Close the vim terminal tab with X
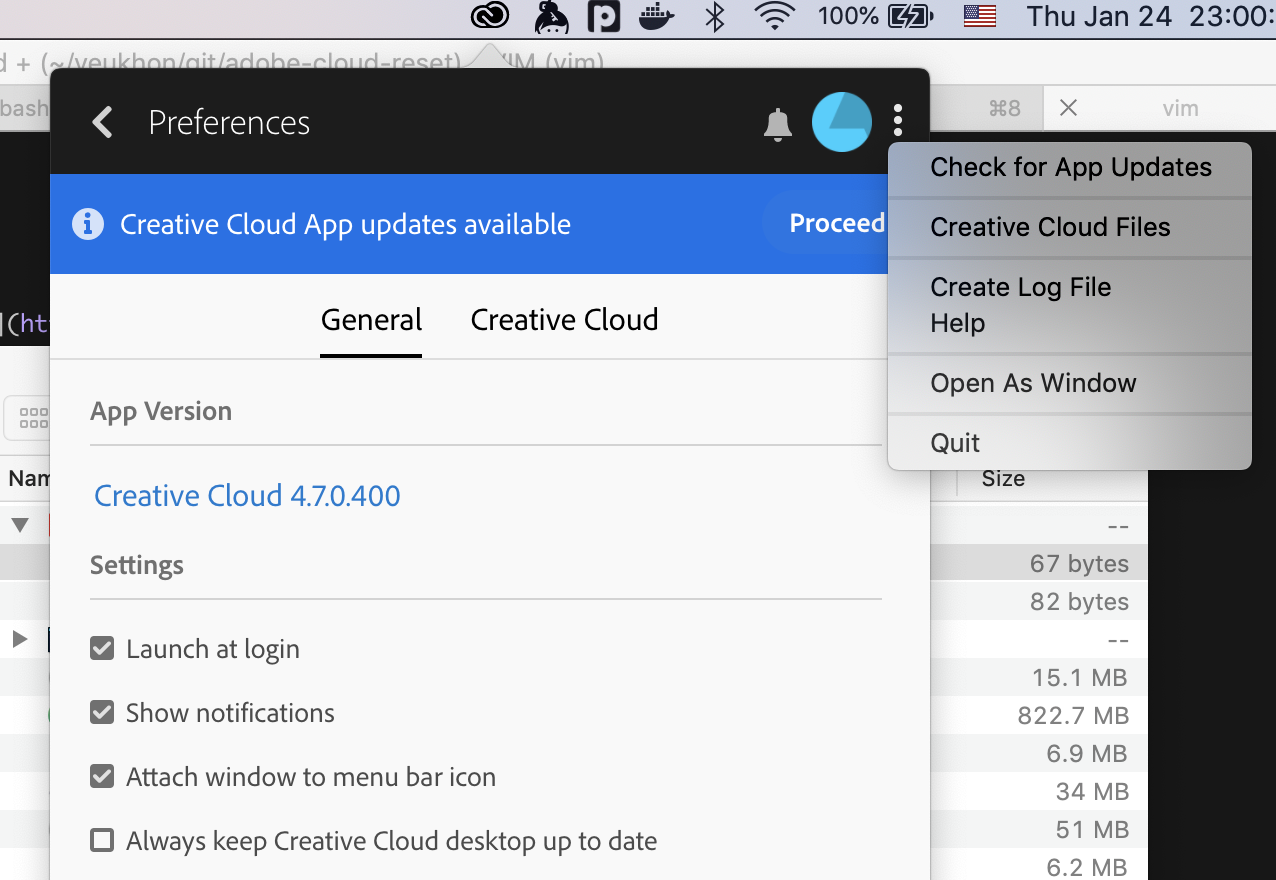Image resolution: width=1276 pixels, height=880 pixels. coord(1068,108)
